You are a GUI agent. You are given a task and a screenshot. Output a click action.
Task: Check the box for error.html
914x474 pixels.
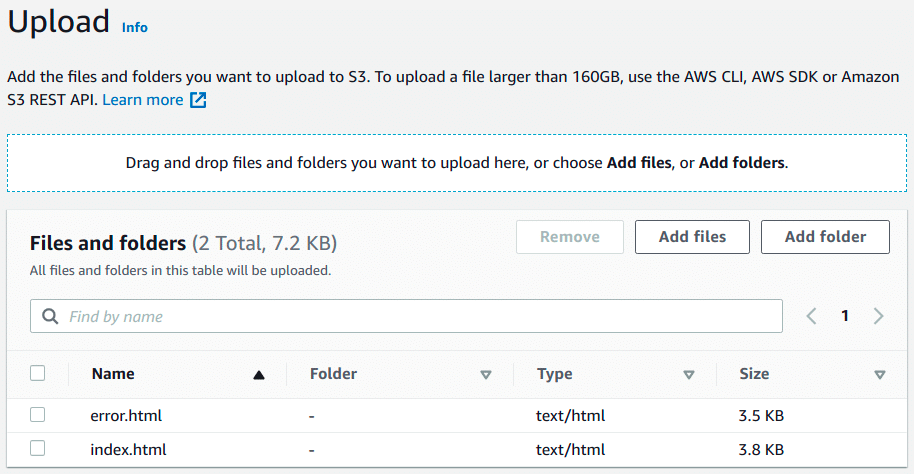38,415
